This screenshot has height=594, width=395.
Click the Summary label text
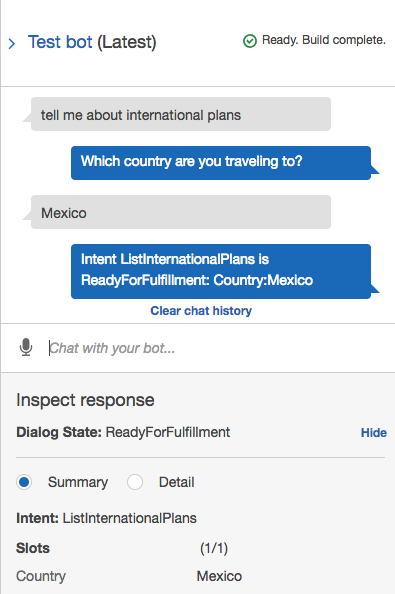click(78, 482)
